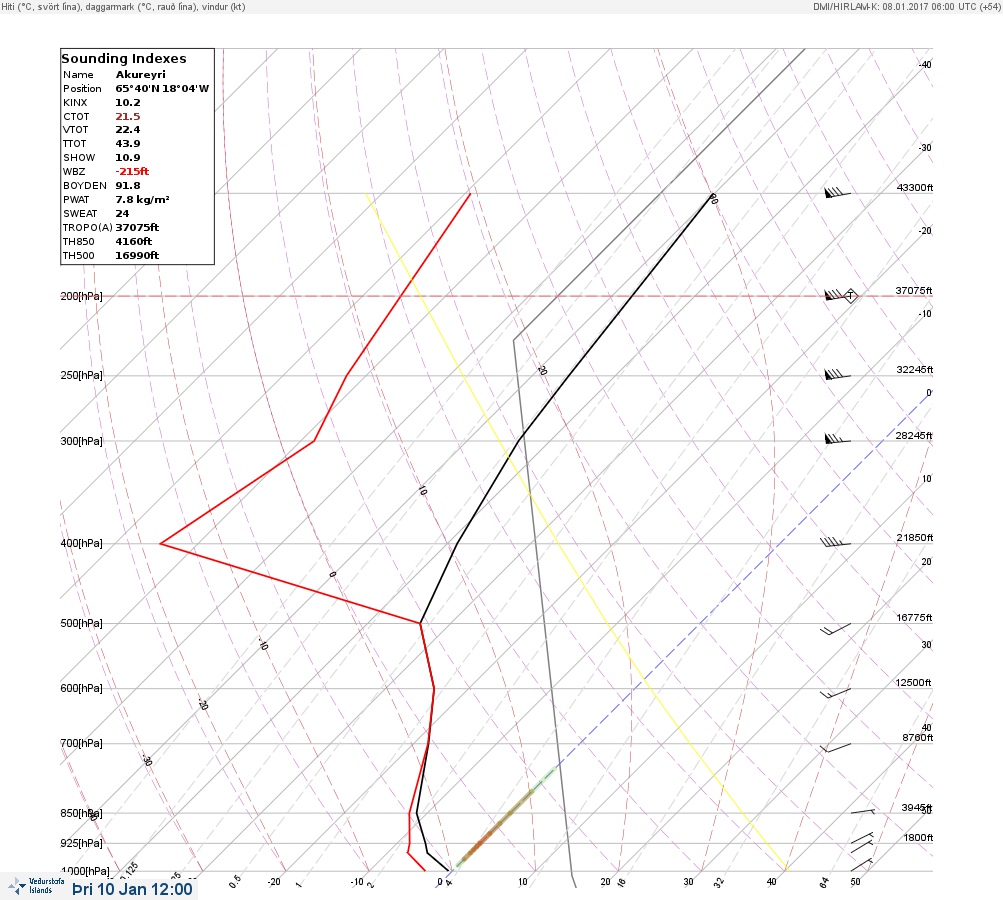1003x900 pixels.
Task: Click the 21850ft altitude label
Action: click(x=915, y=537)
